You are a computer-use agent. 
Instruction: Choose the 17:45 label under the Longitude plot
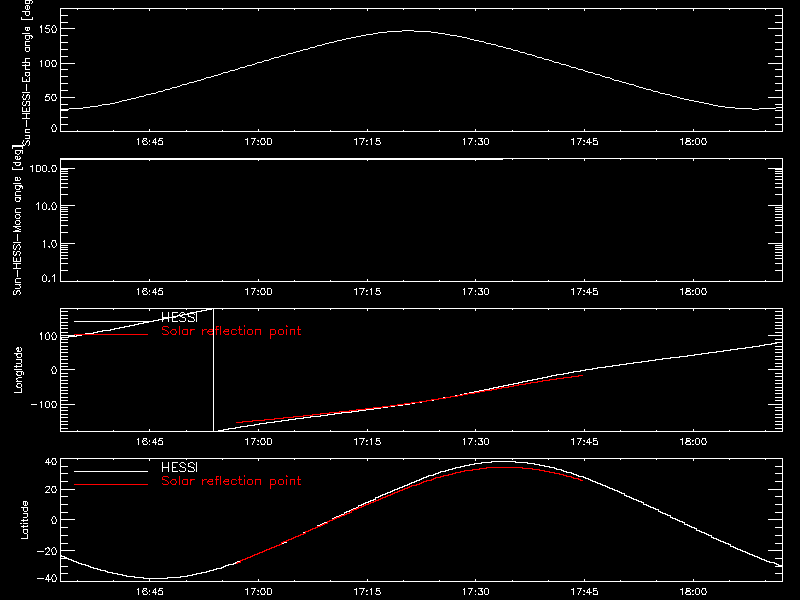coord(584,442)
